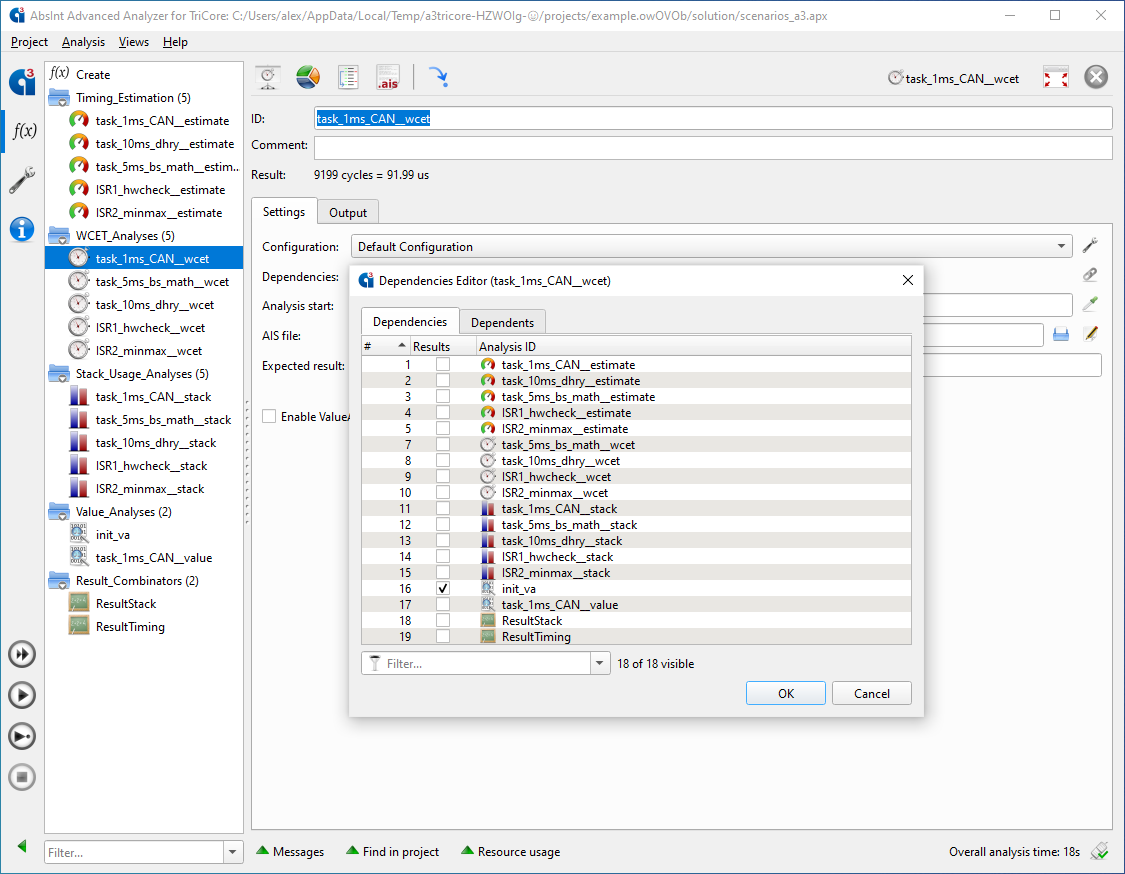Toggle the Enable Value checkbox
1125x874 pixels.
(x=269, y=416)
